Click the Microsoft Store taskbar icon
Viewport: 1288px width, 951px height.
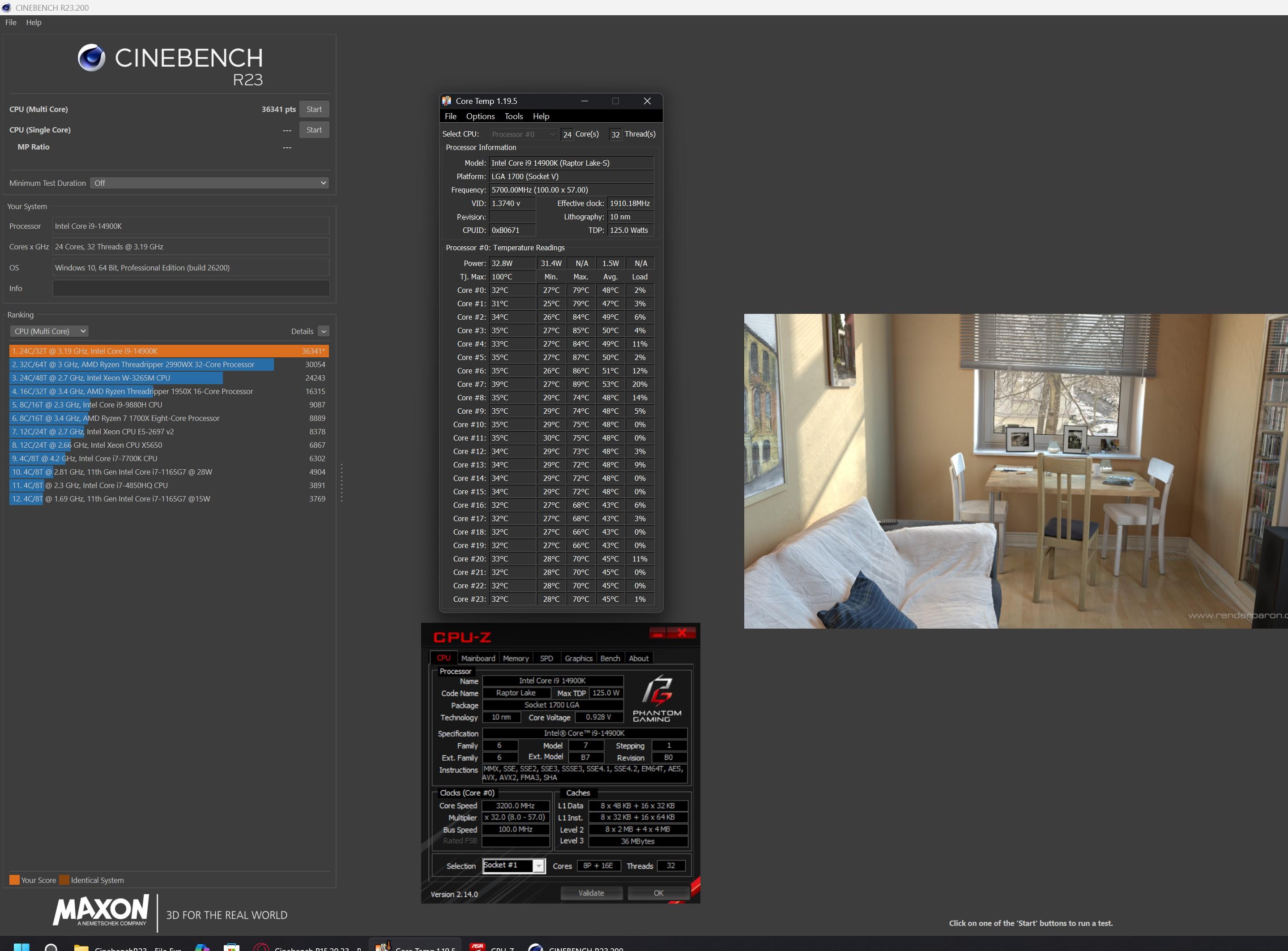tap(232, 947)
